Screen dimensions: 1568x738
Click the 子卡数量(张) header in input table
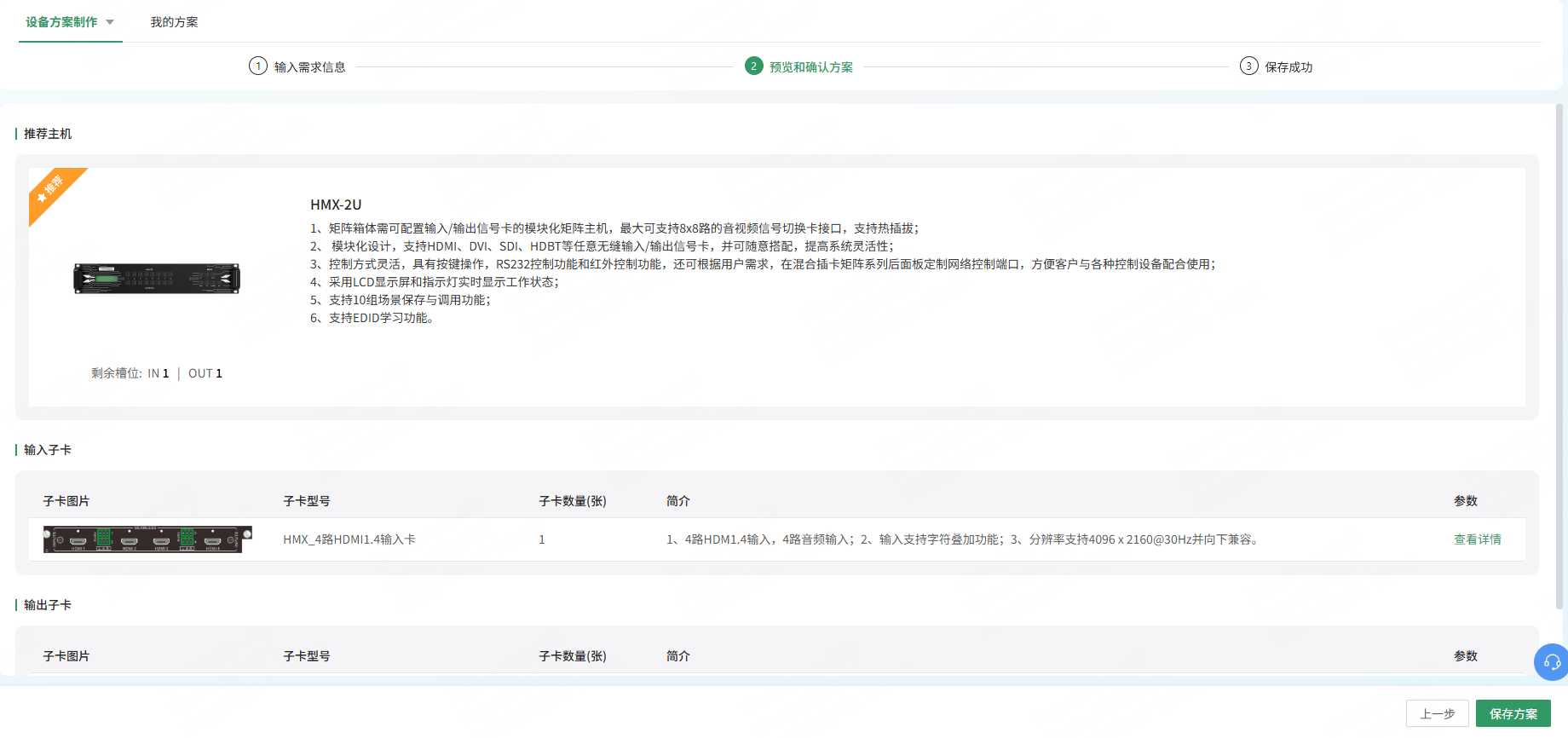point(572,501)
